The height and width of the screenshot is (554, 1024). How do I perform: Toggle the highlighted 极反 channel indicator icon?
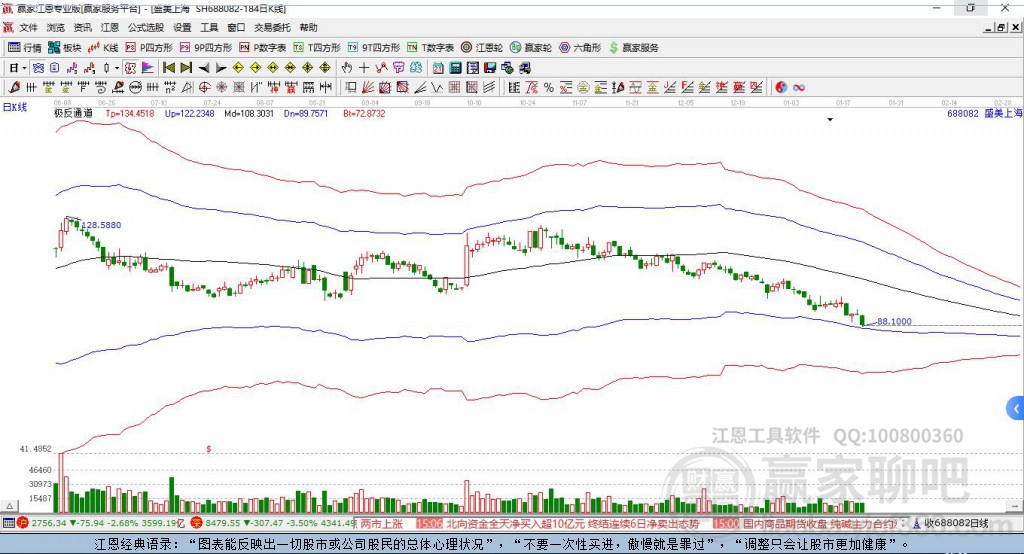tap(131, 68)
